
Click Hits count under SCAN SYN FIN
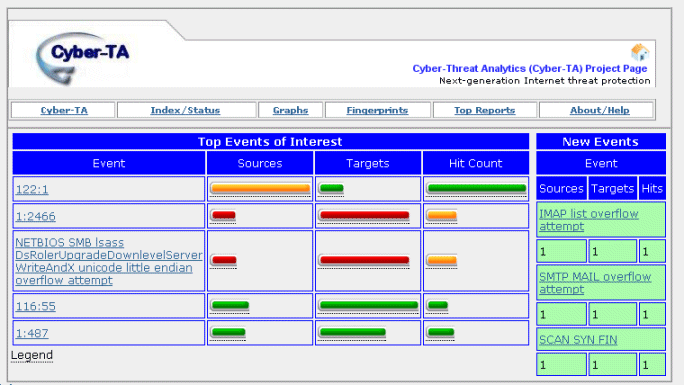pos(652,364)
